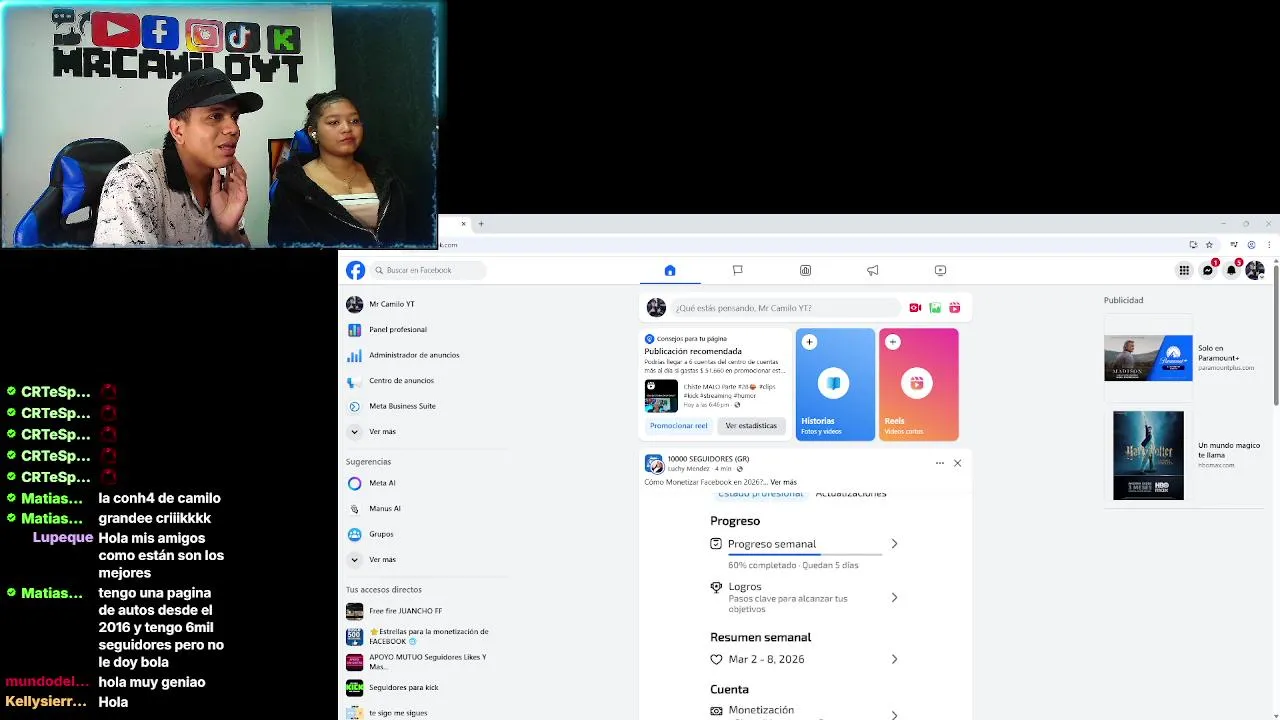Open the three-dot menu on 10000 SEGUIDORES post
Screen dimensions: 1280x720
coord(939,463)
